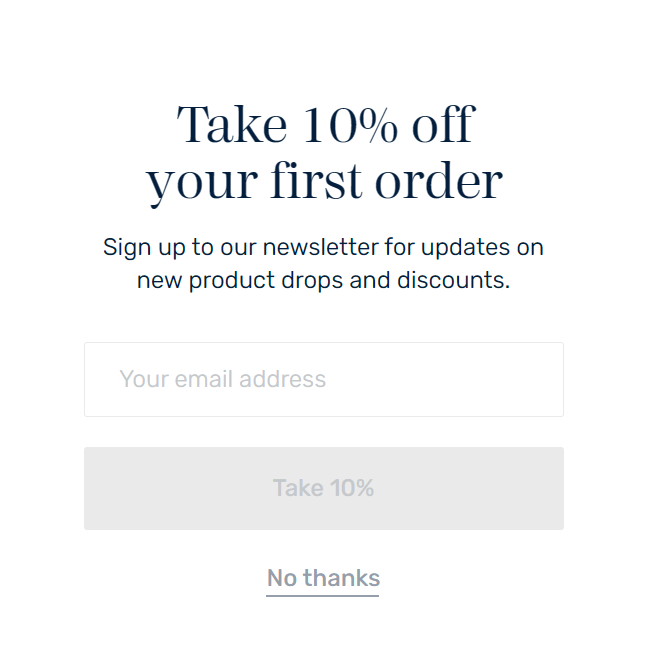Click the 'Take 10% off' heading
This screenshot has width=647, height=649.
pyautogui.click(x=324, y=127)
